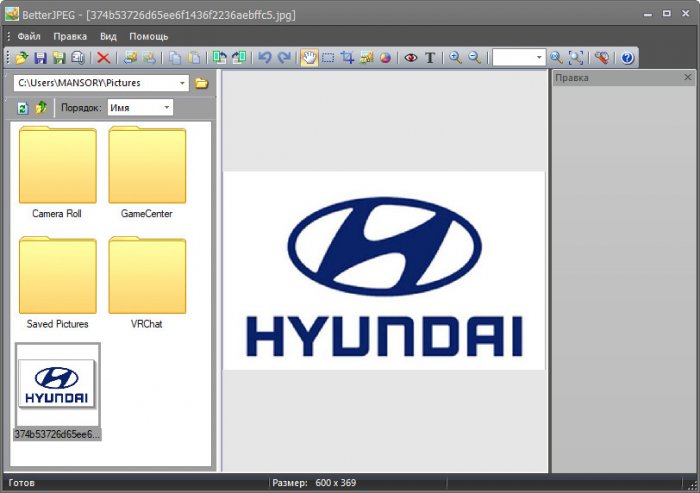The width and height of the screenshot is (700, 493).
Task: Undo the last edit
Action: tap(265, 58)
